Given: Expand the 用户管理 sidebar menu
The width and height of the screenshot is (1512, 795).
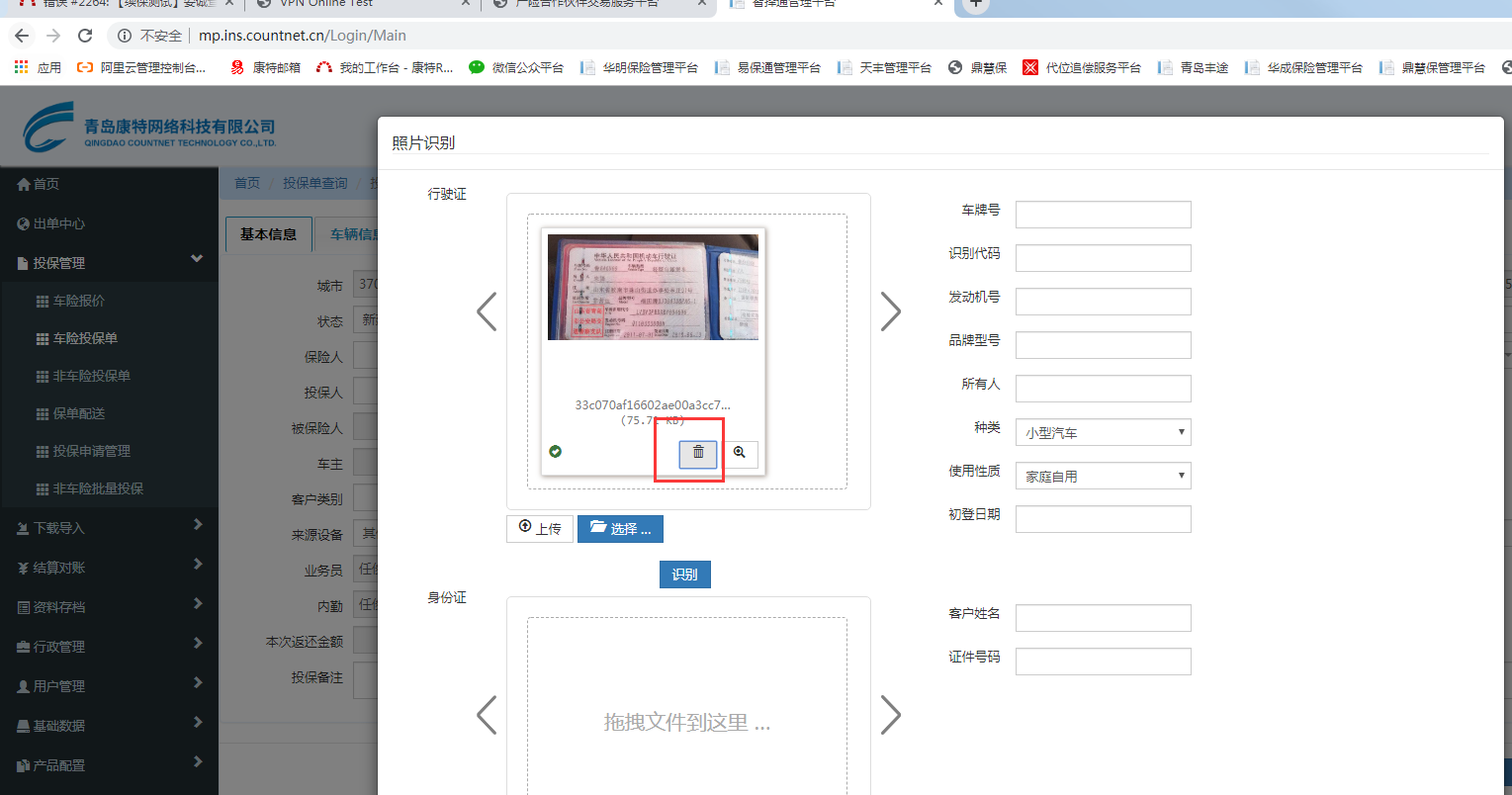Looking at the screenshot, I should [109, 686].
